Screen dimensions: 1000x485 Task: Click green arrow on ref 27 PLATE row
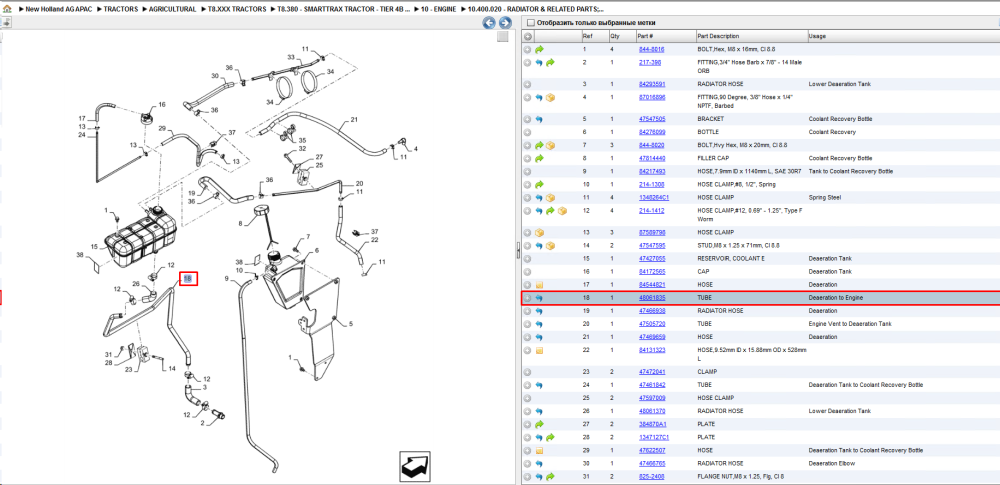point(540,424)
